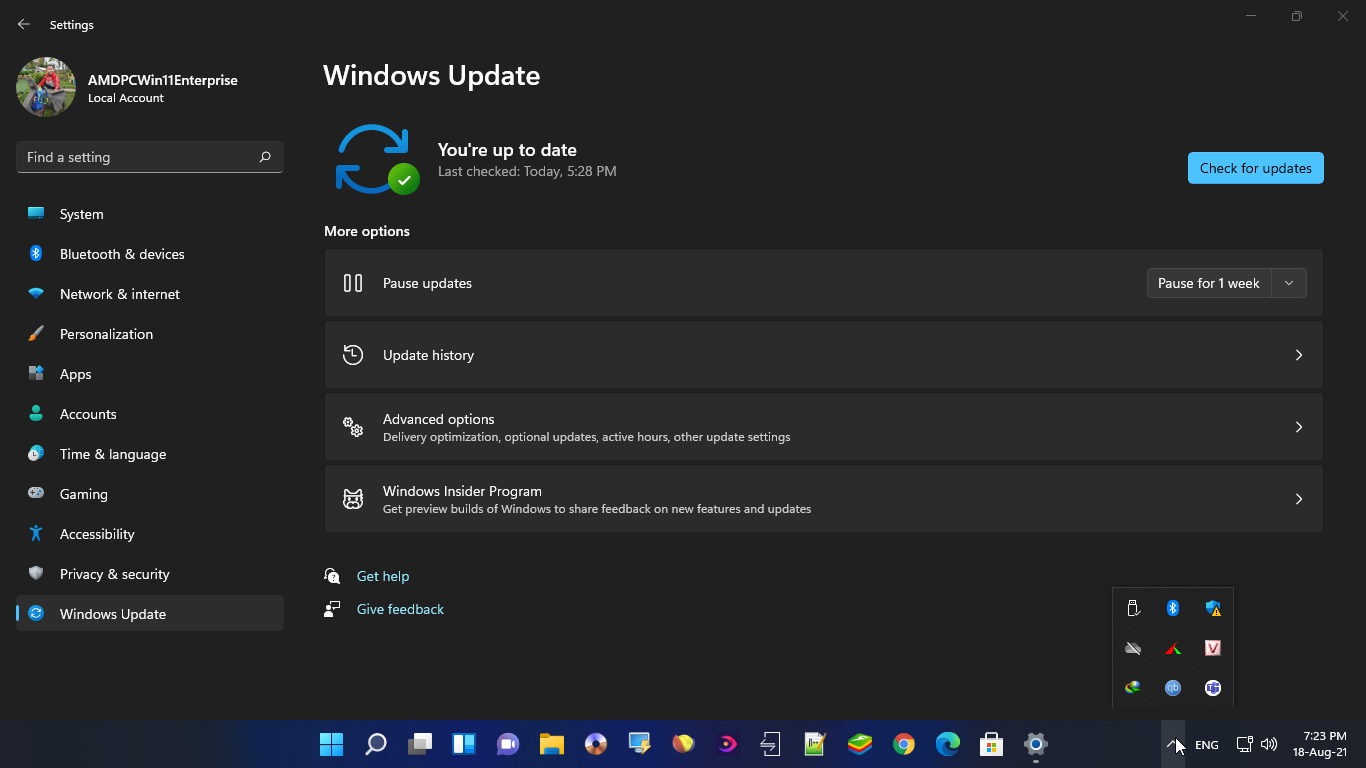Launch BlueStacks from taskbar
The height and width of the screenshot is (768, 1366).
(x=860, y=744)
